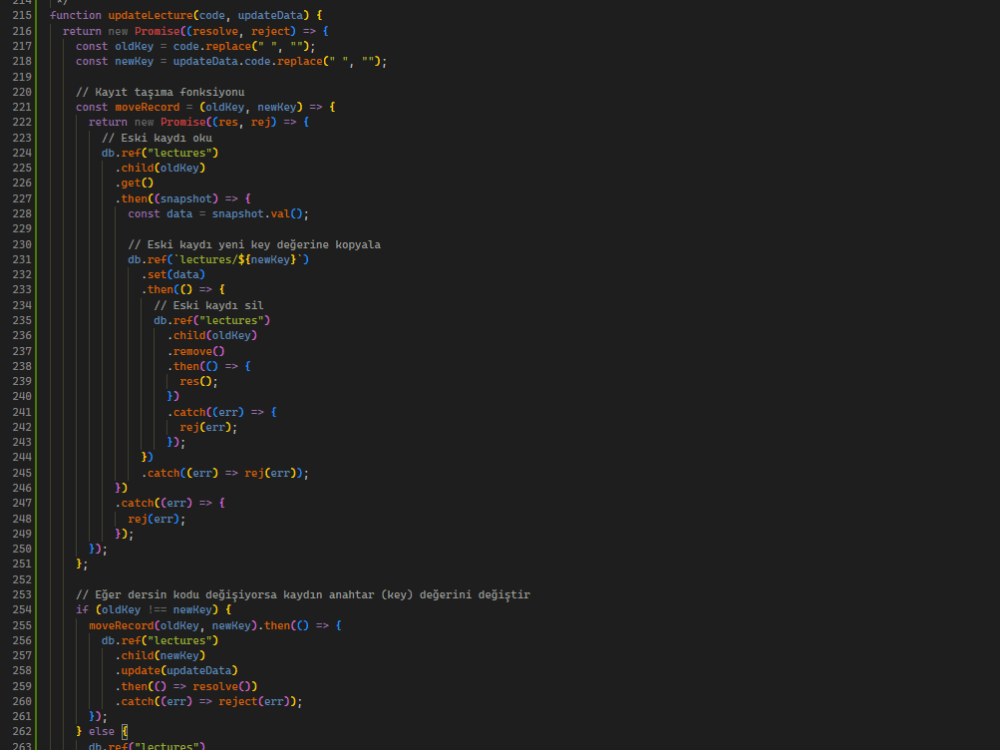Click snapshot.val() on line 228
The image size is (1000, 750).
tap(257, 214)
